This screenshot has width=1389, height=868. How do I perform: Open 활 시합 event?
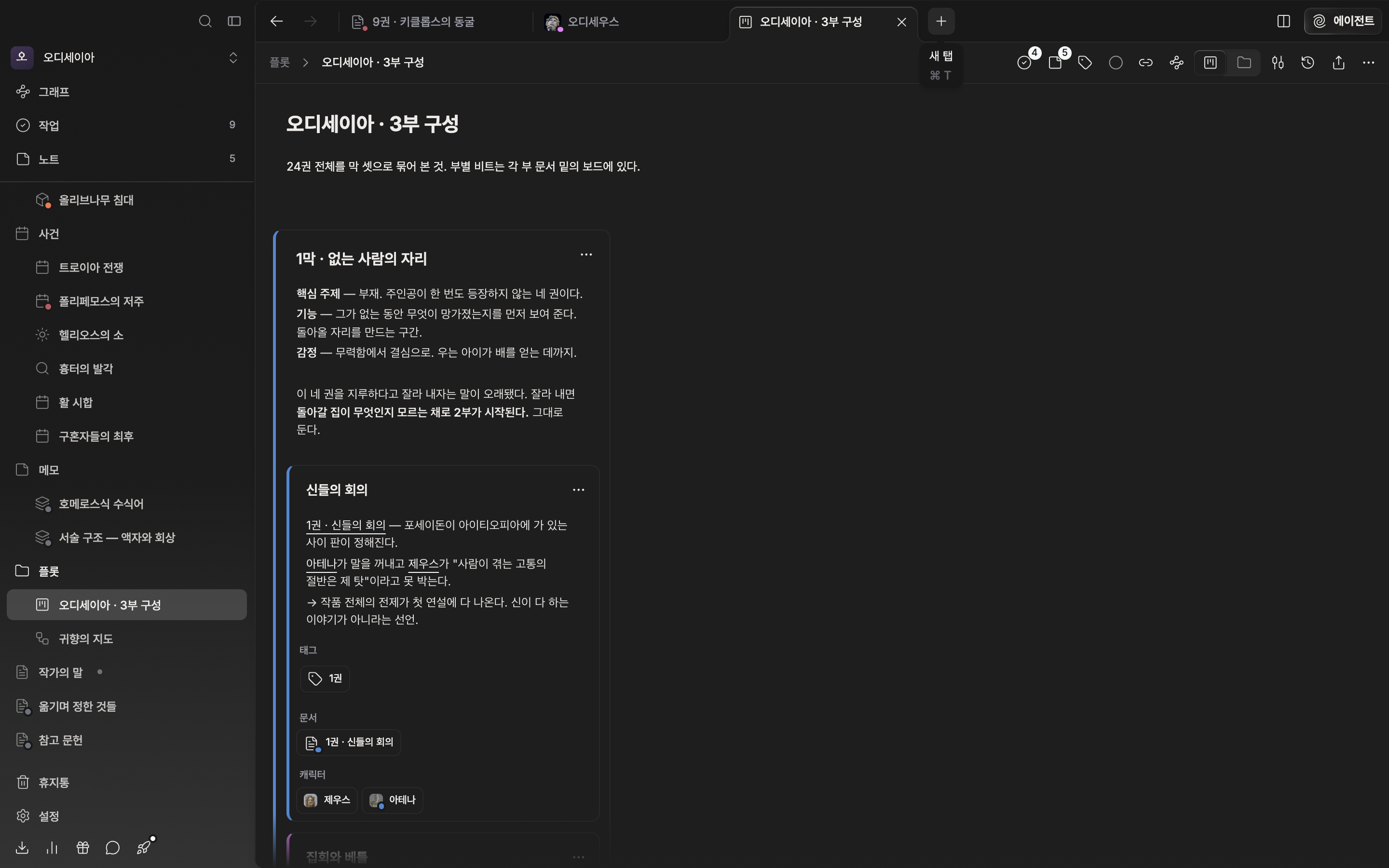click(126, 403)
